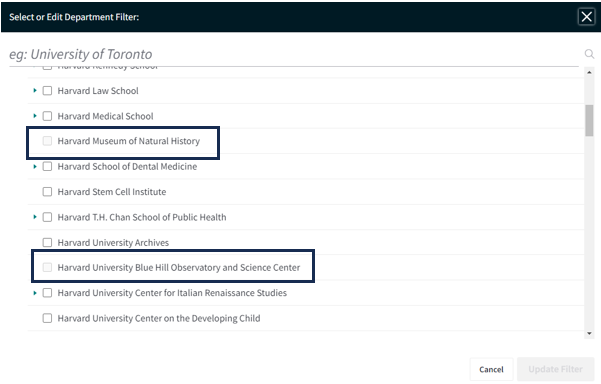Click the Cancel button
The width and height of the screenshot is (601, 384).
pos(491,369)
